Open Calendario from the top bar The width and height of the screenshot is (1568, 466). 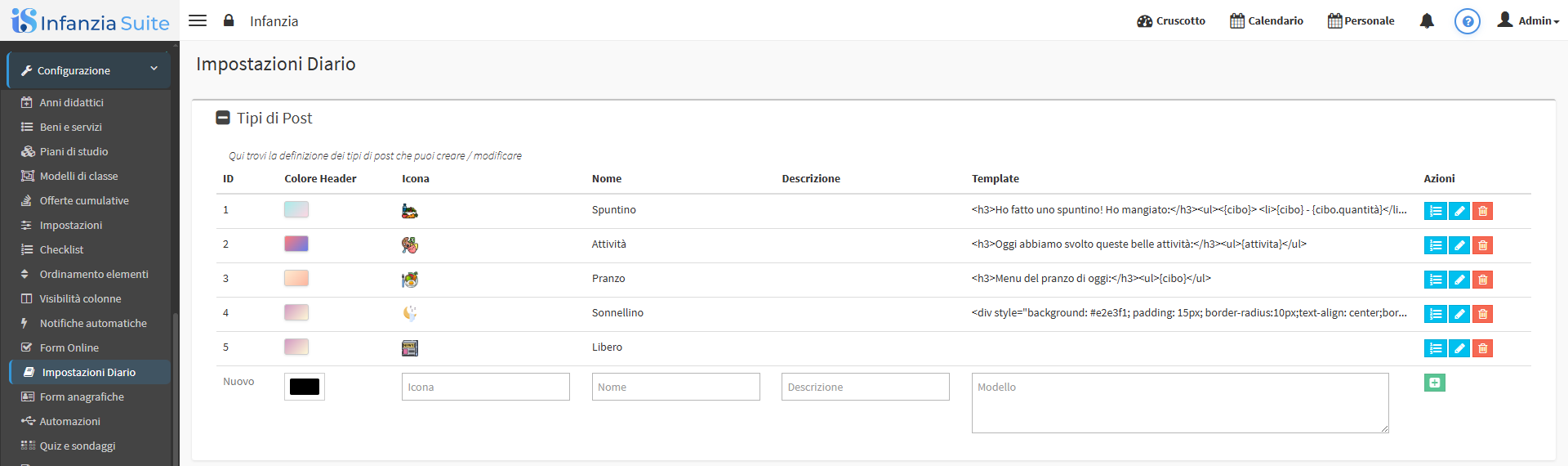[x=1266, y=20]
